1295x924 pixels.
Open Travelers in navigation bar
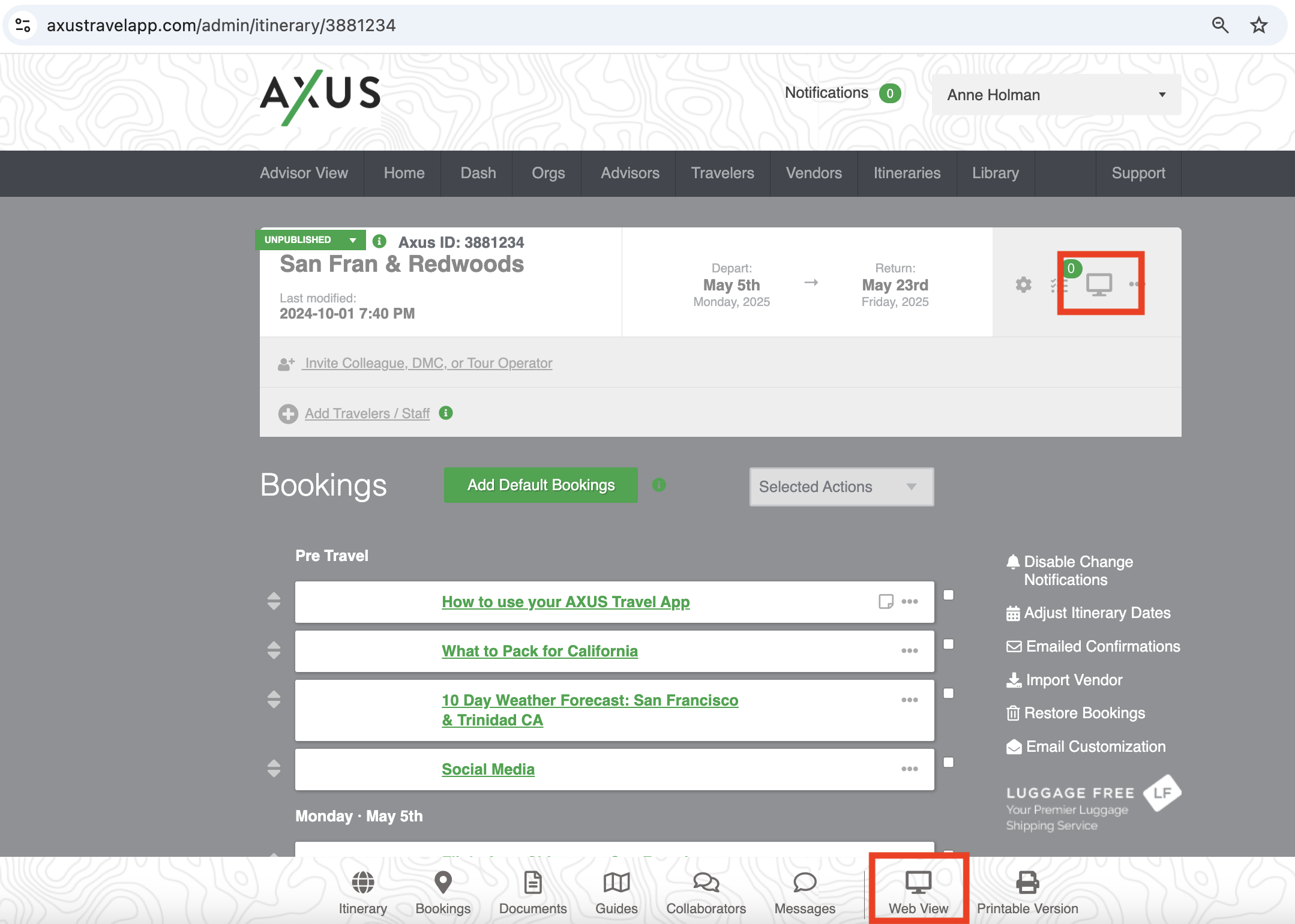[x=723, y=173]
